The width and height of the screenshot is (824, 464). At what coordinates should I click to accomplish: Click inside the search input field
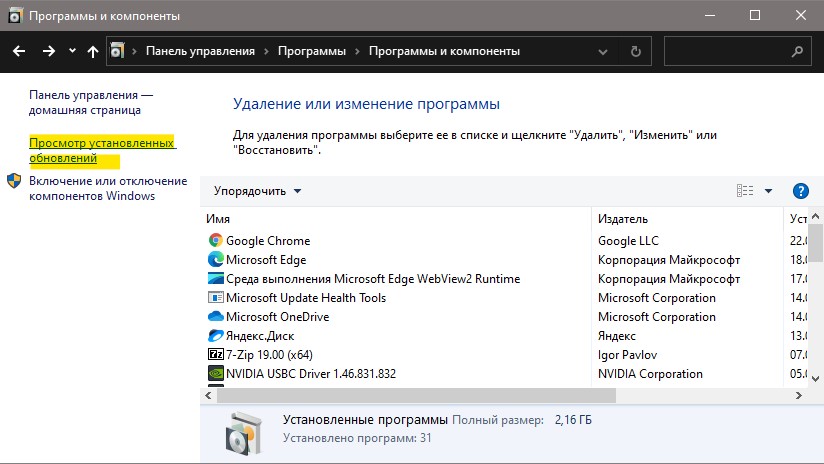click(x=725, y=51)
